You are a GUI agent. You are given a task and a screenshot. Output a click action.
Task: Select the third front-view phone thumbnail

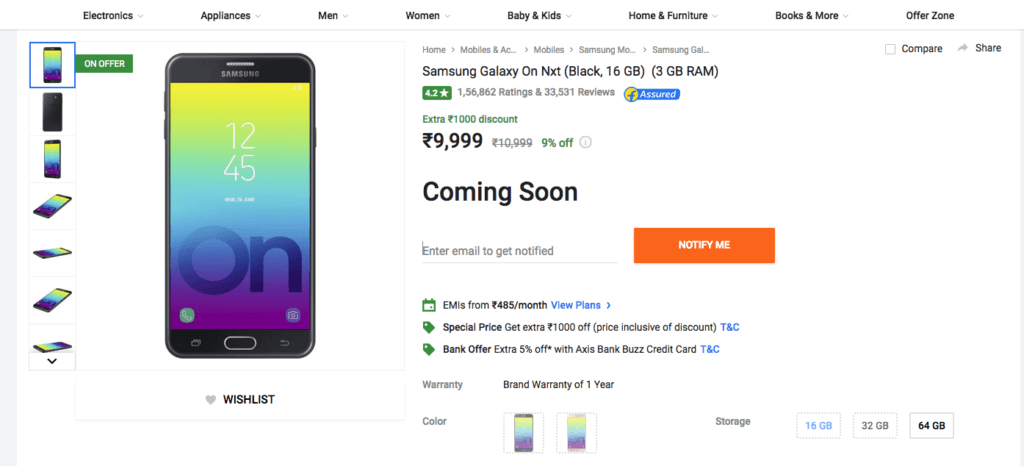tap(52, 159)
